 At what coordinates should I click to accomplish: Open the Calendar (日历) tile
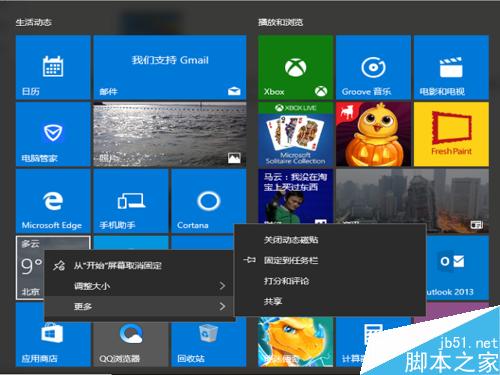(x=53, y=67)
